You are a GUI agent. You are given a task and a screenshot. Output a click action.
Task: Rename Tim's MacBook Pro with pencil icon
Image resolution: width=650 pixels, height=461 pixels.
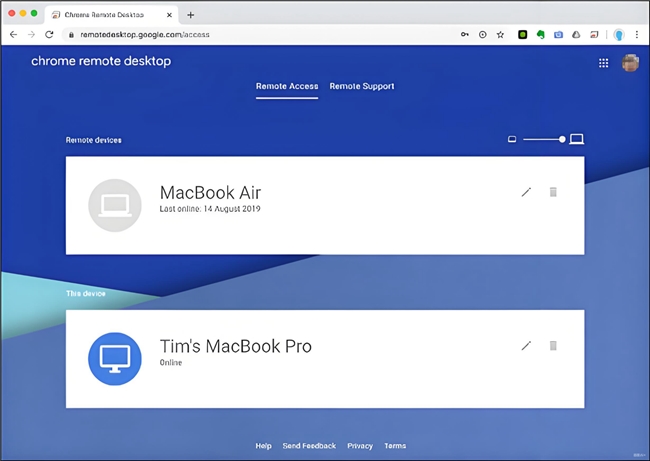pyautogui.click(x=526, y=346)
